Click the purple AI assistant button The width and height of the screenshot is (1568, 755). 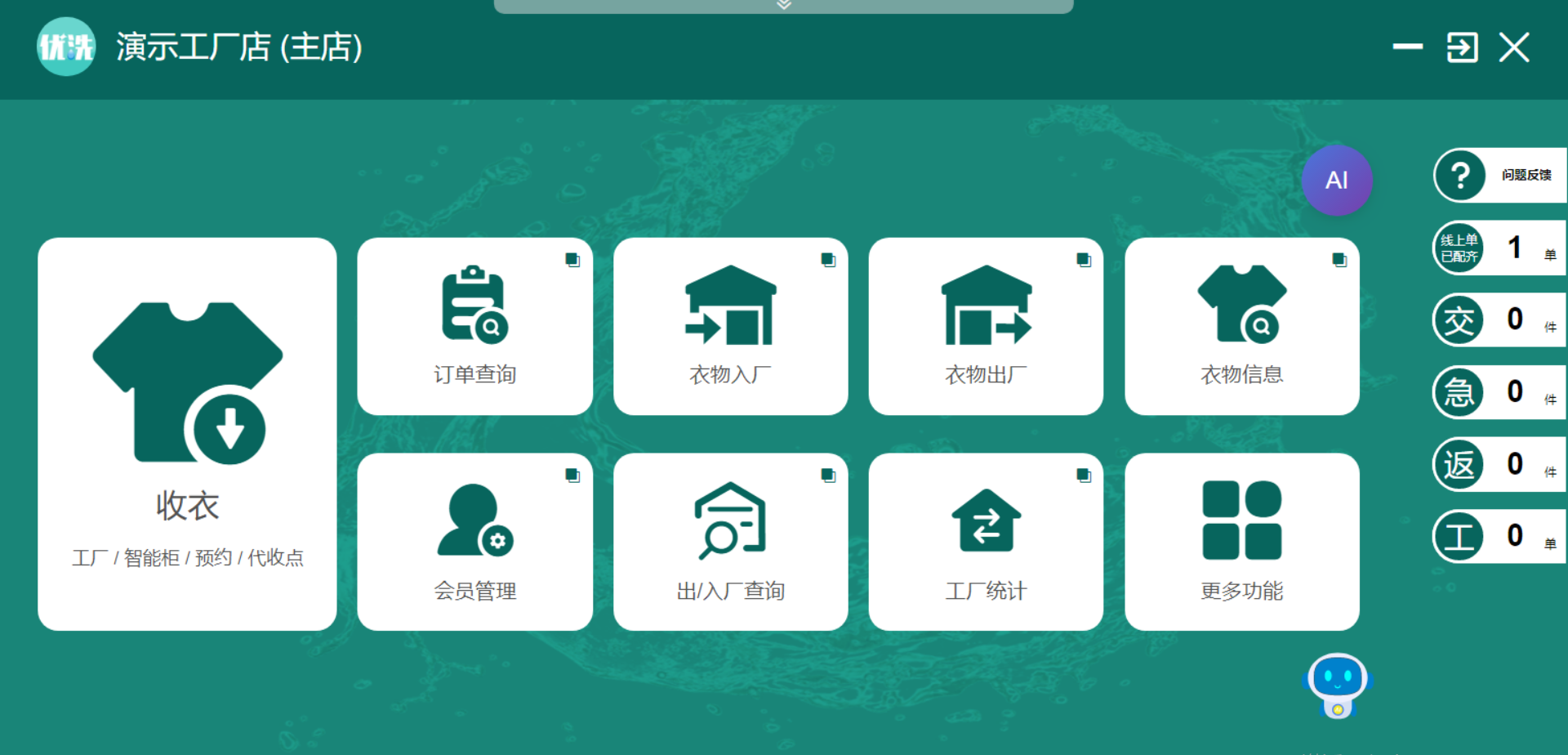pyautogui.click(x=1336, y=181)
